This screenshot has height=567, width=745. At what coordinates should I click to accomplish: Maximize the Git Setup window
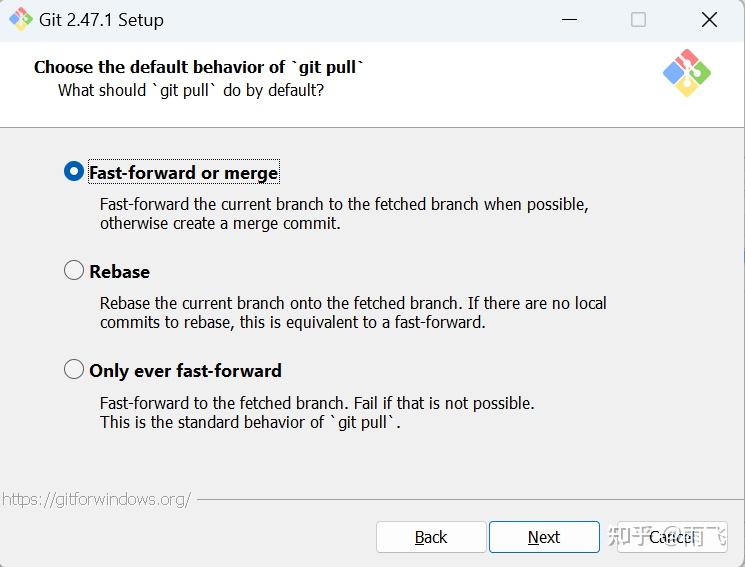(x=638, y=20)
